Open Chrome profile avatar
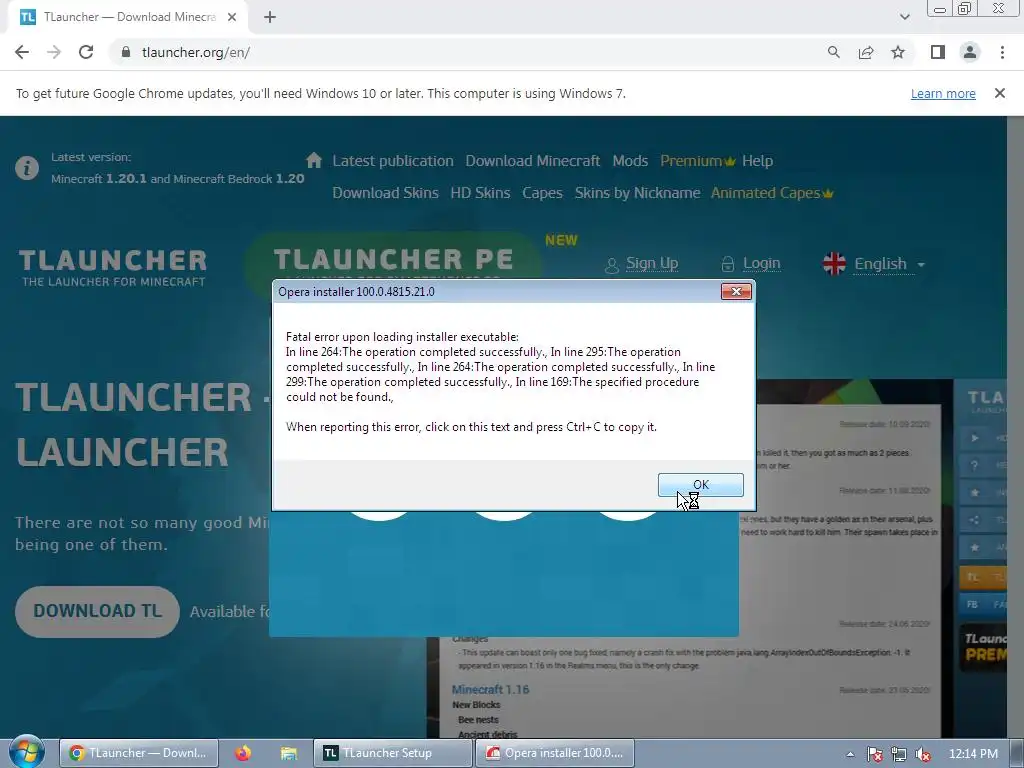The width and height of the screenshot is (1024, 768). click(970, 52)
